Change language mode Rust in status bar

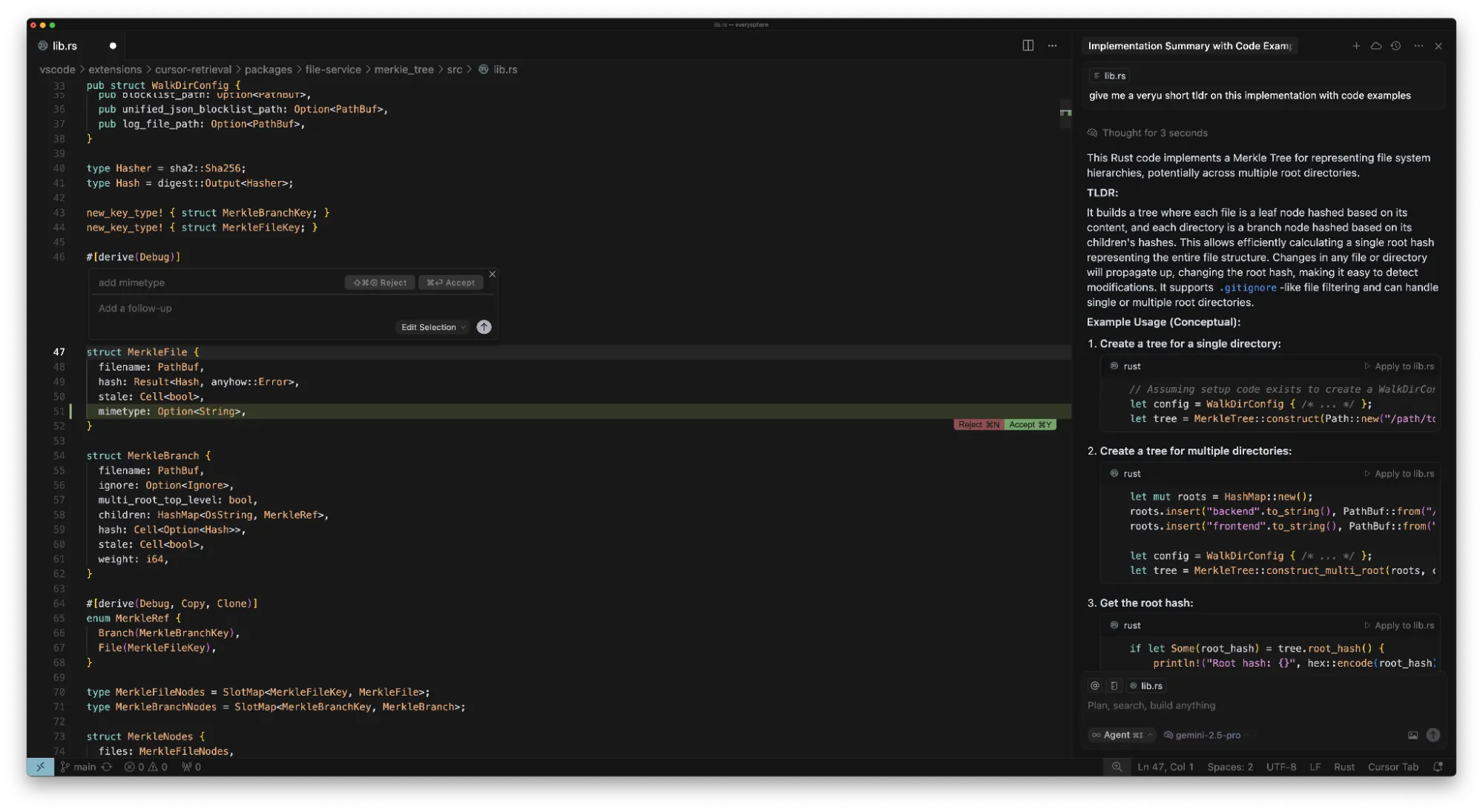(x=1344, y=767)
